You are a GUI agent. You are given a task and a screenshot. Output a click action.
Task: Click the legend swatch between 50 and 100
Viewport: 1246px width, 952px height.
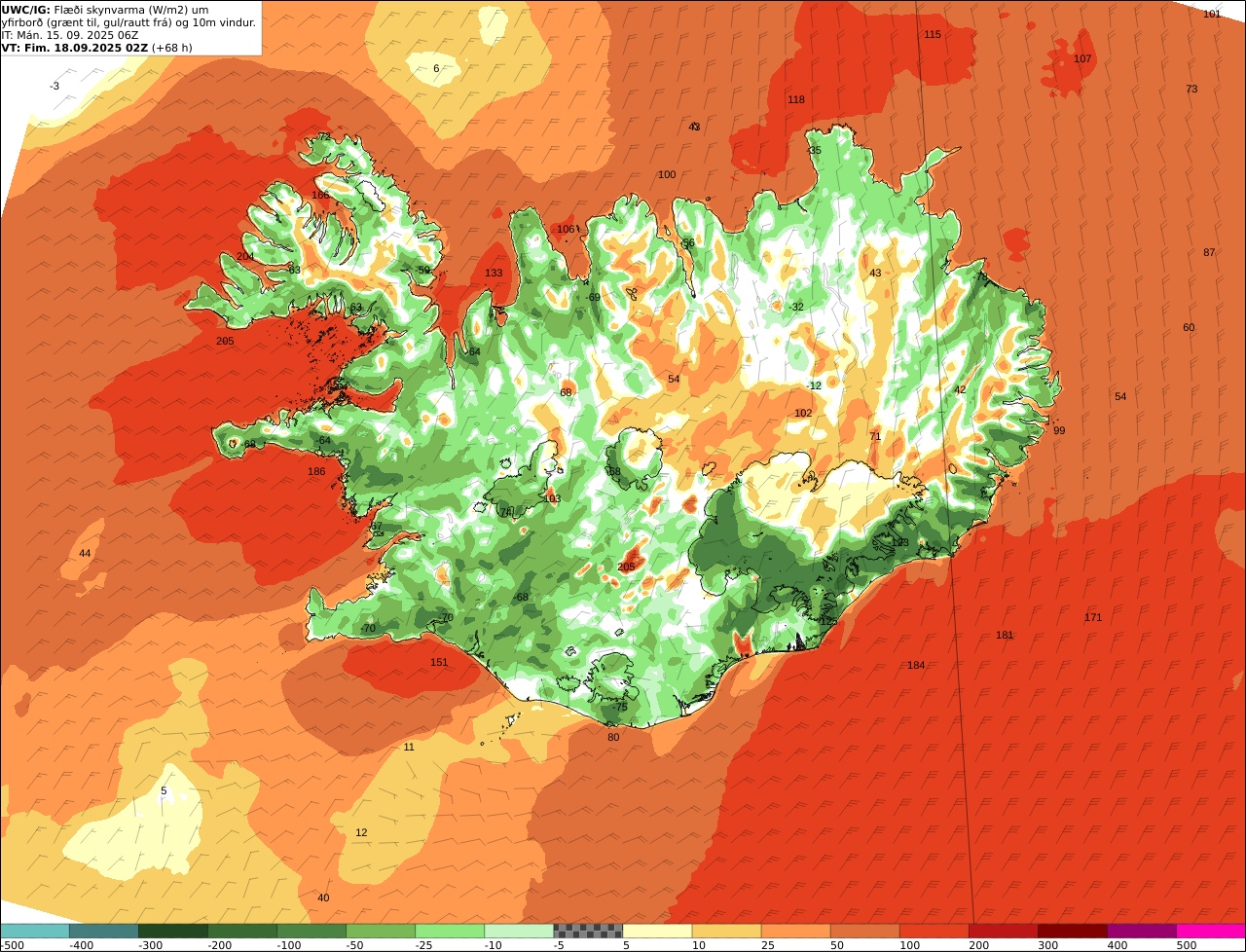click(864, 931)
